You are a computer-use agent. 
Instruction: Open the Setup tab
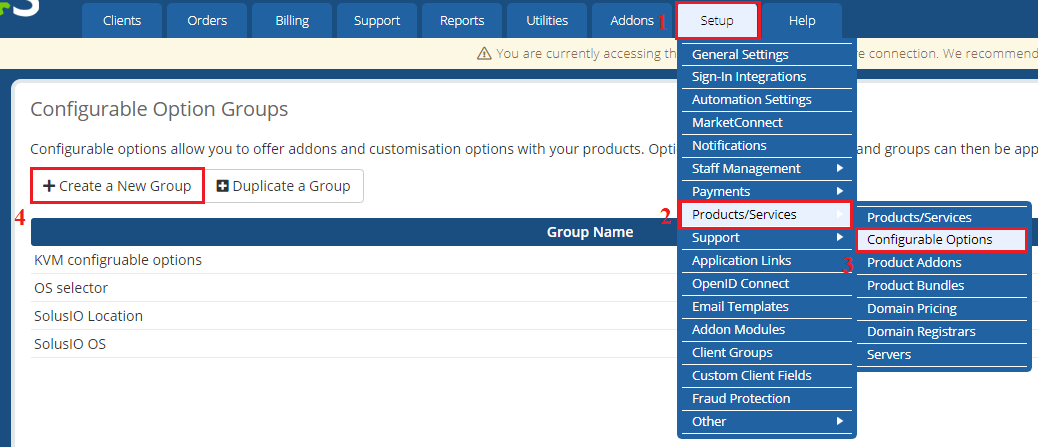716,20
